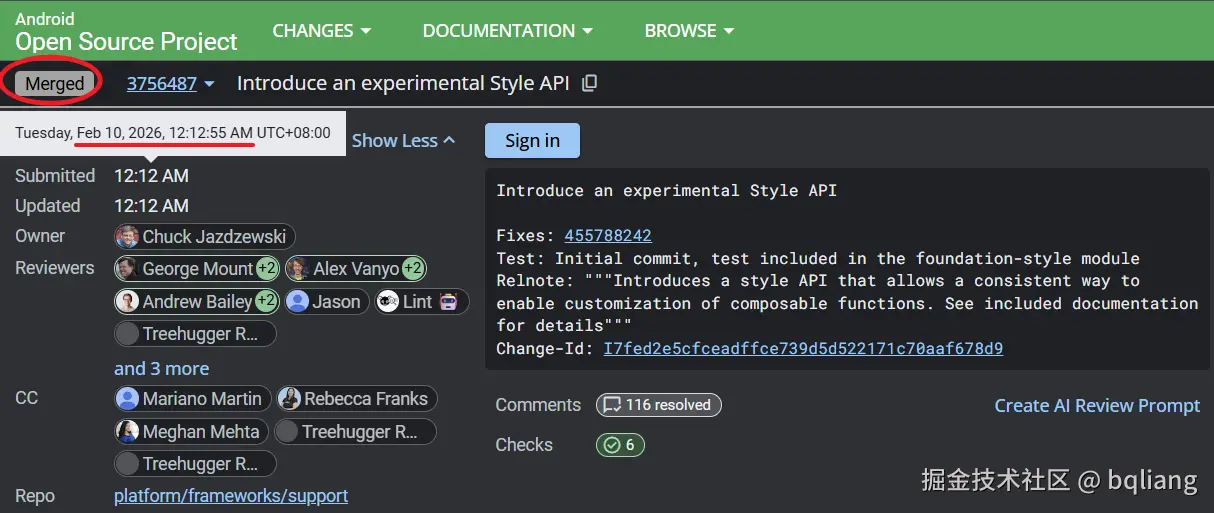Click Meghan Mehta's CC avatar
The image size is (1214, 513).
pos(127,432)
